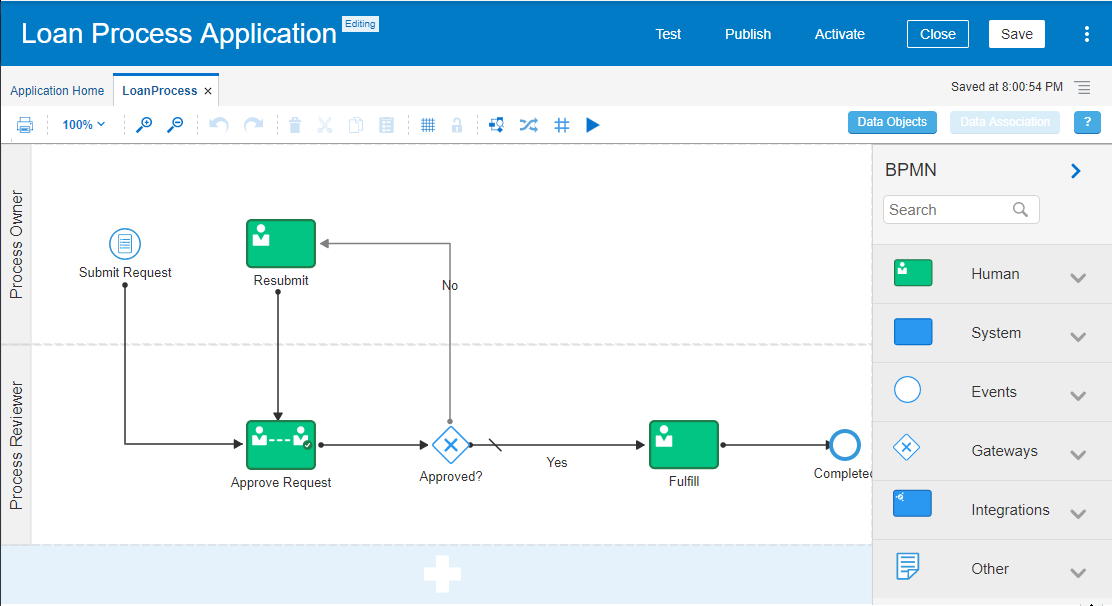Click the Close button in the header
The height and width of the screenshot is (606, 1112).
coord(938,34)
